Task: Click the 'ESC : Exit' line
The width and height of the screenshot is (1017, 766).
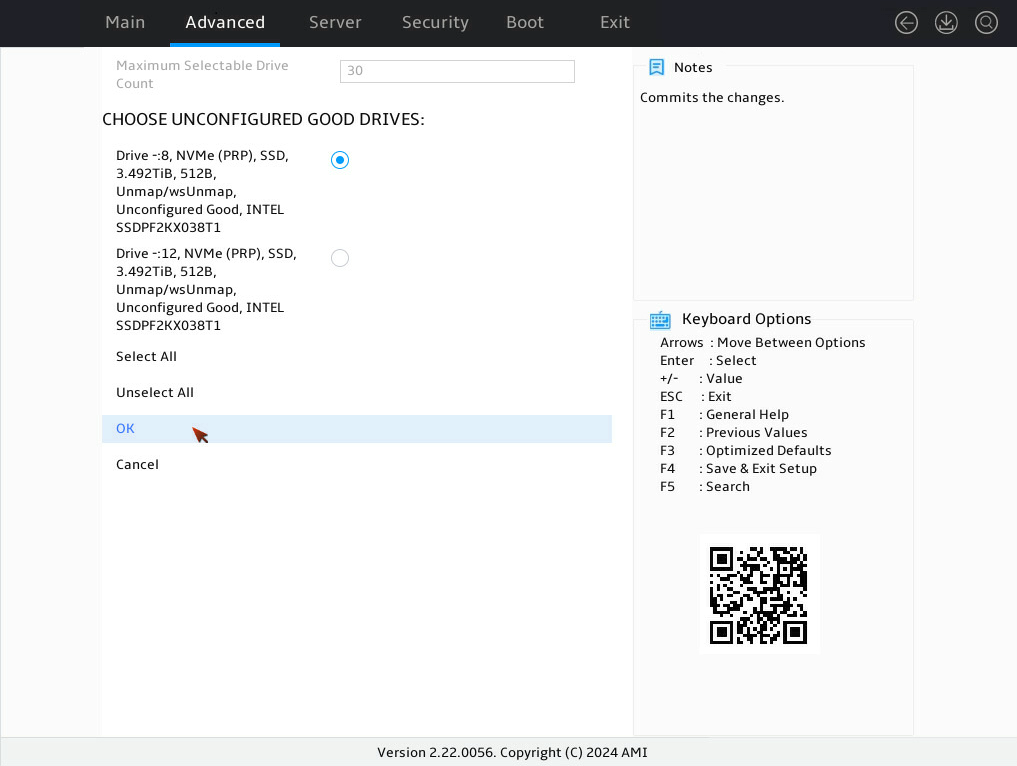Action: pyautogui.click(x=695, y=396)
